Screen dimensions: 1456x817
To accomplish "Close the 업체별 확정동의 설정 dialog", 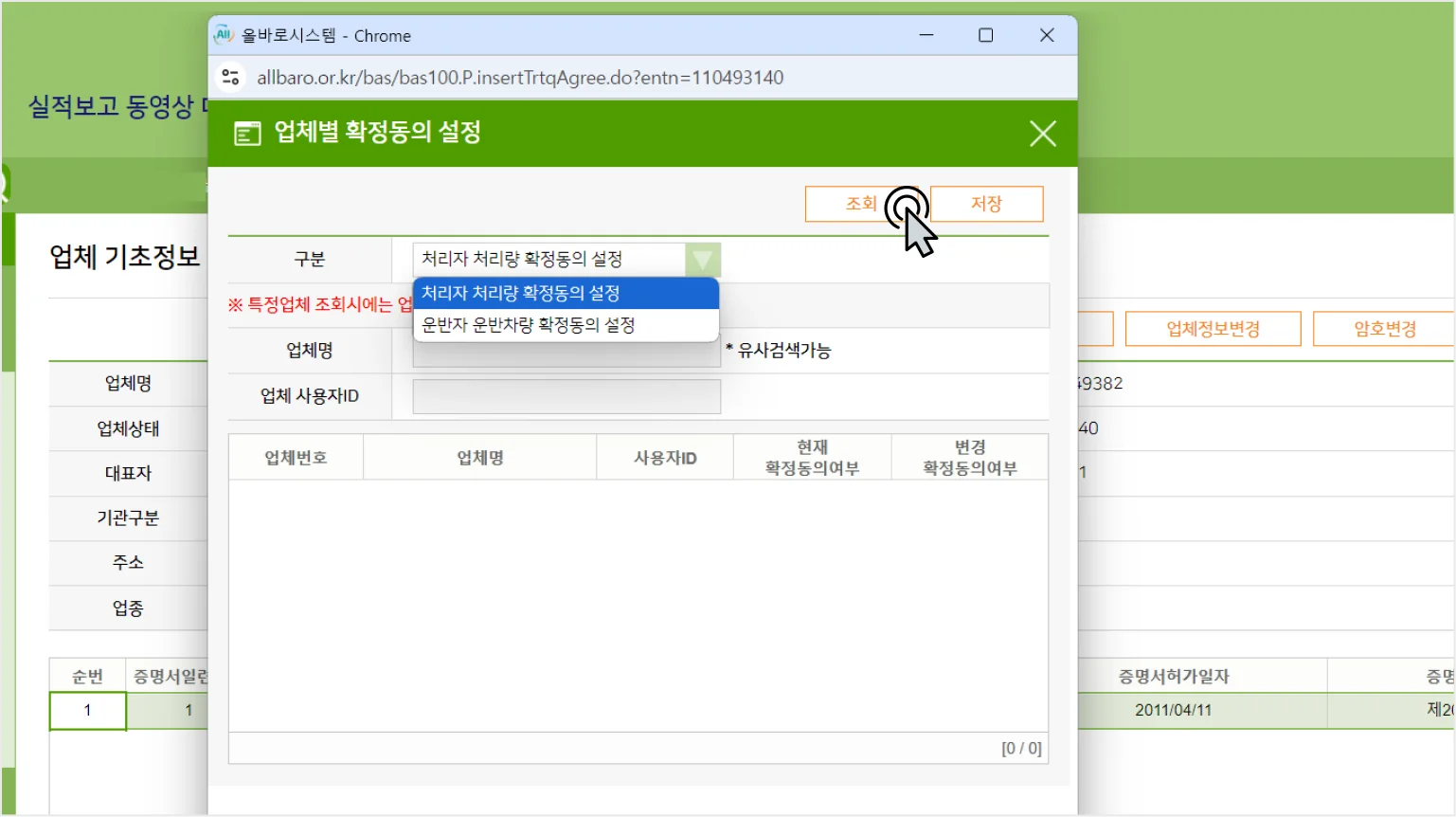I will pyautogui.click(x=1042, y=134).
